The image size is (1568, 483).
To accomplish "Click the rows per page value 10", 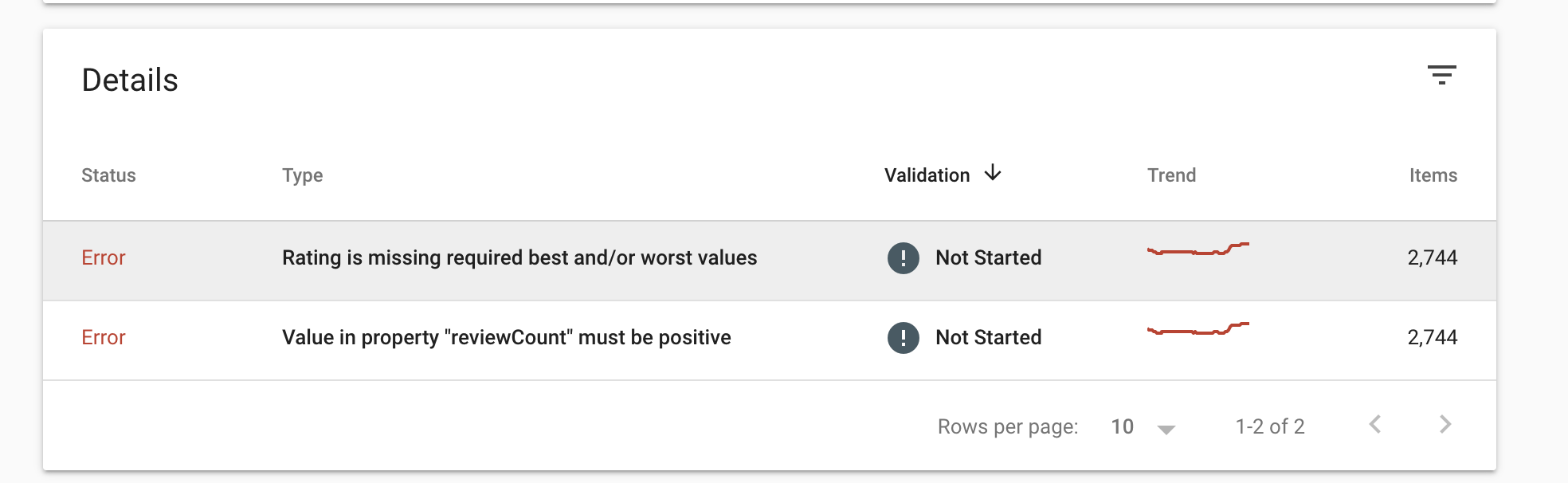I will click(1122, 427).
